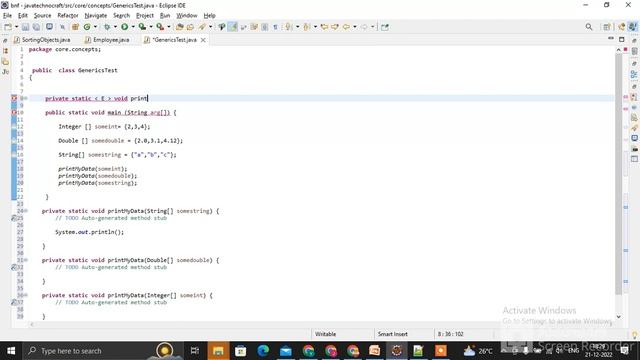Pin the editor using the pin icon
The image size is (640, 360).
click(x=384, y=27)
